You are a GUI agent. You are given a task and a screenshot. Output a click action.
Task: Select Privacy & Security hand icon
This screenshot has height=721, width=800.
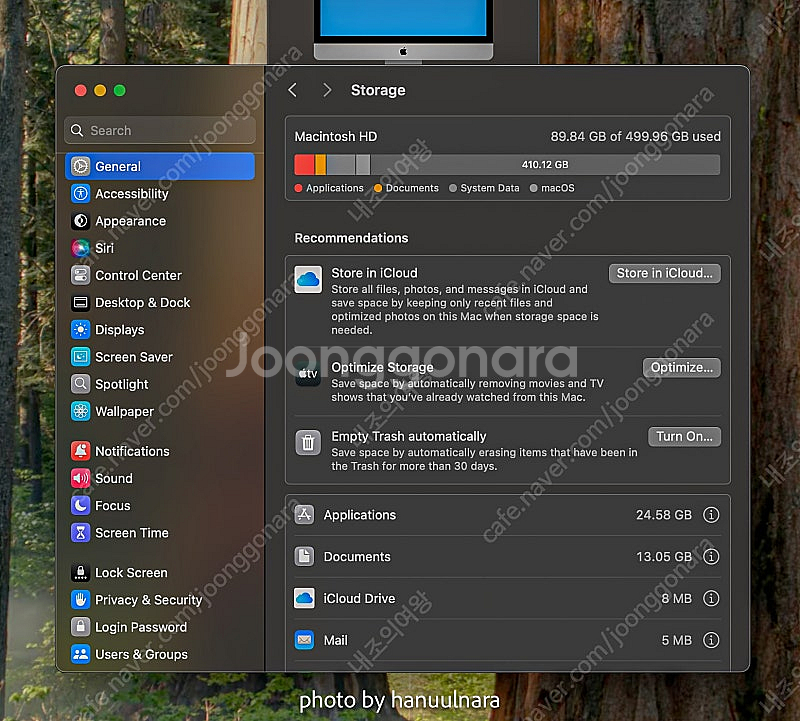pyautogui.click(x=81, y=600)
